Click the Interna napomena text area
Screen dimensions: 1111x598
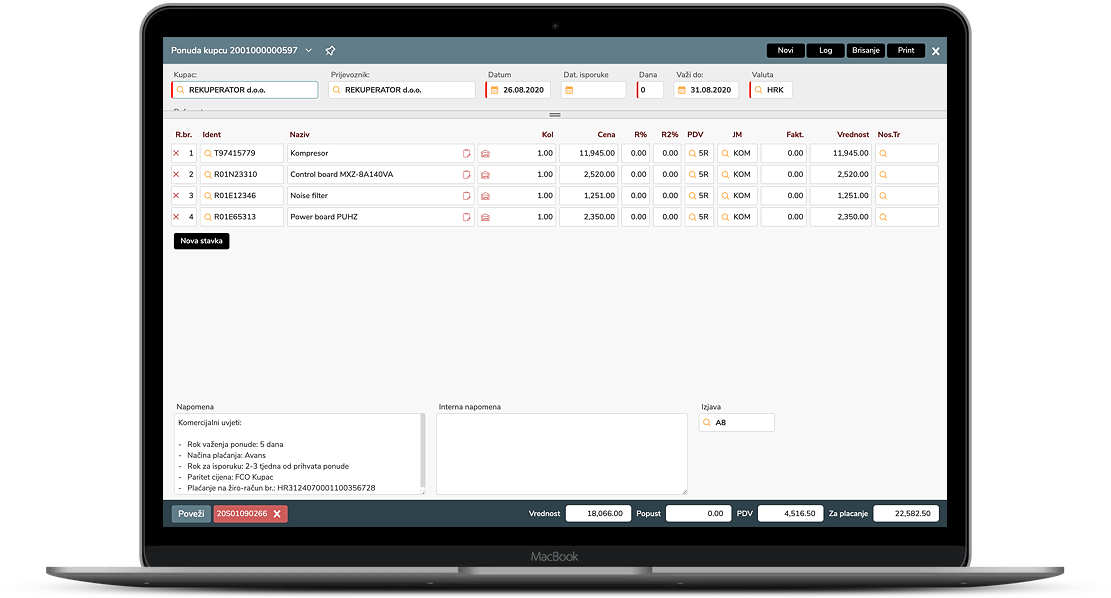[562, 454]
